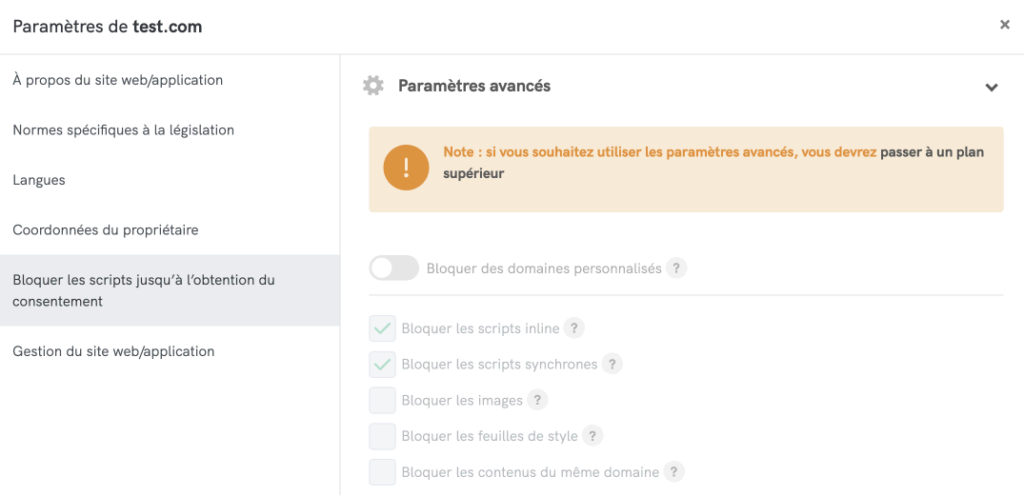This screenshot has height=496, width=1024.
Task: Close the Paramètres de test.com dialog
Action: tap(1005, 25)
